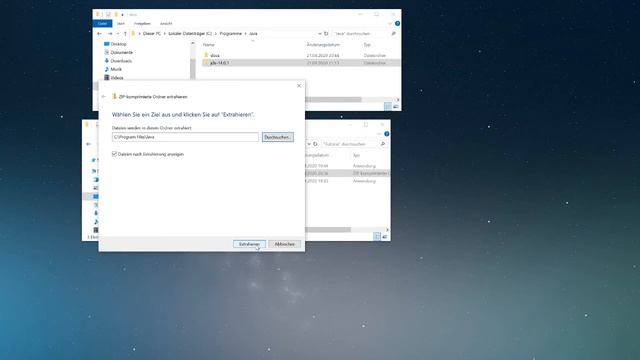
Task: Sort by the Änderungsdatum column header
Action: pos(323,44)
